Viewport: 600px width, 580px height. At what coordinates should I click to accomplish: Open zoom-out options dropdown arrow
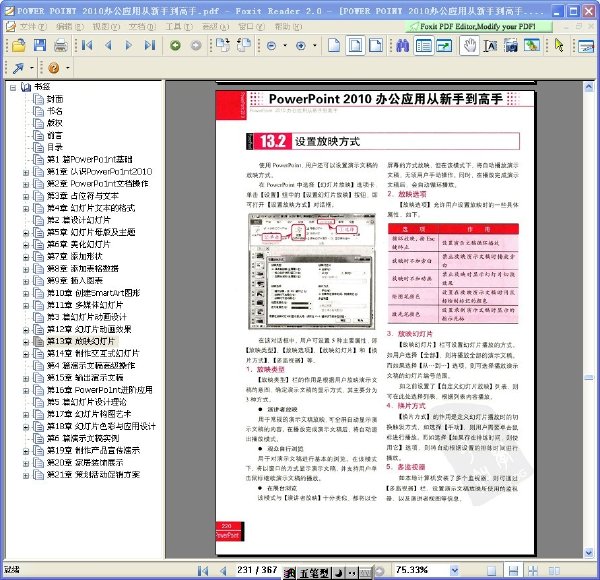[x=285, y=46]
